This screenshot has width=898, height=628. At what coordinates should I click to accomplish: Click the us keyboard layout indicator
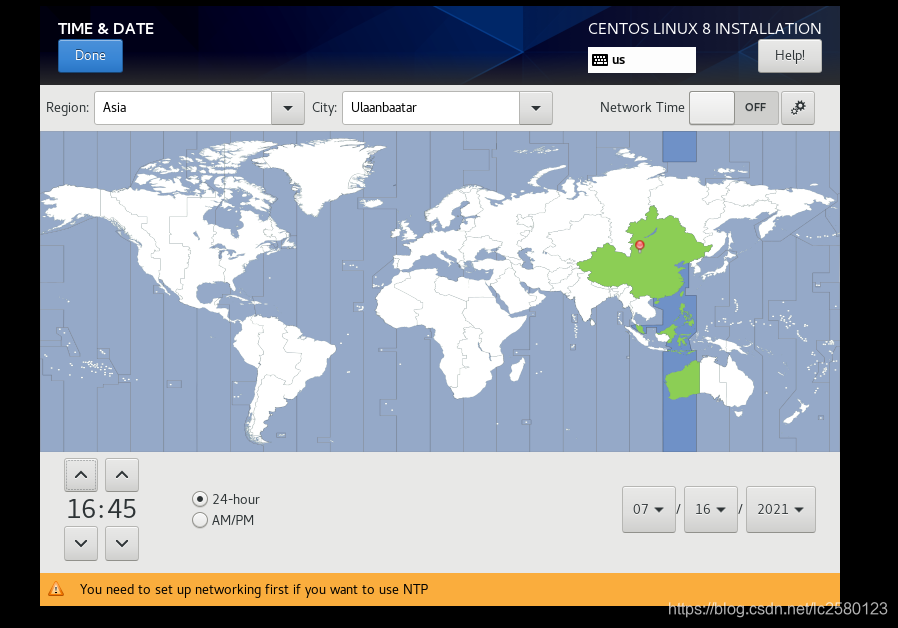pyautogui.click(x=641, y=60)
